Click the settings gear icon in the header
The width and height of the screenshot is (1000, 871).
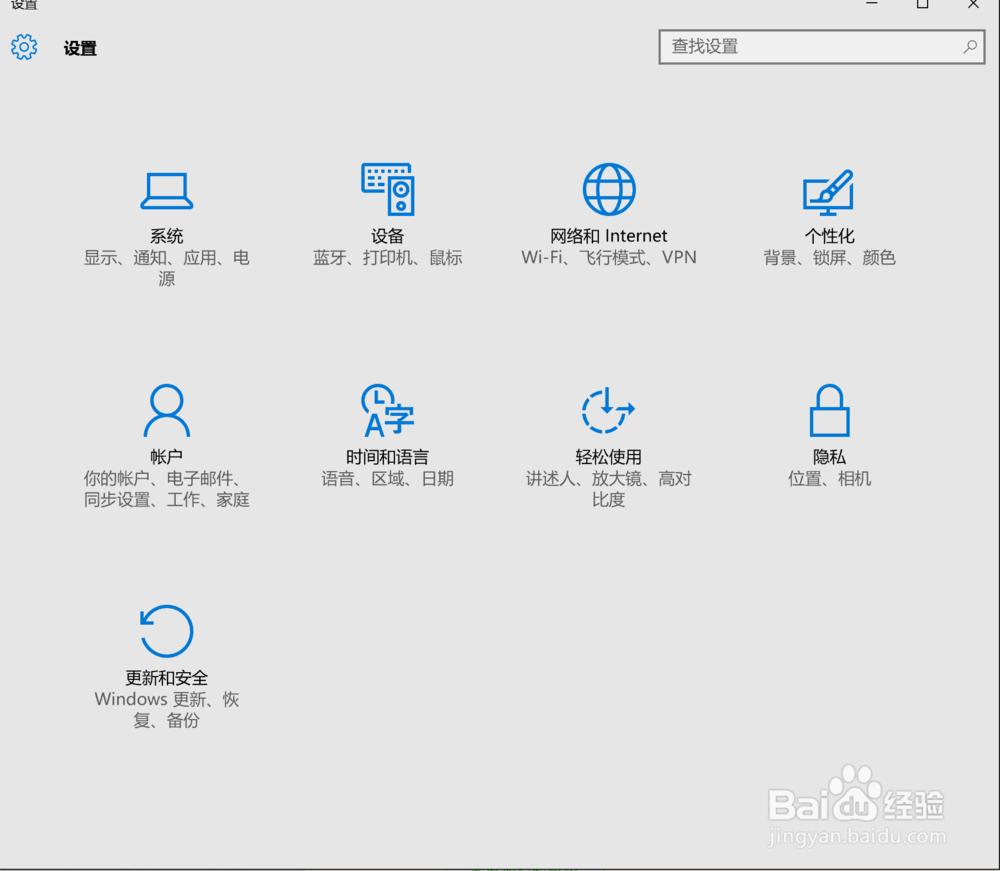24,47
